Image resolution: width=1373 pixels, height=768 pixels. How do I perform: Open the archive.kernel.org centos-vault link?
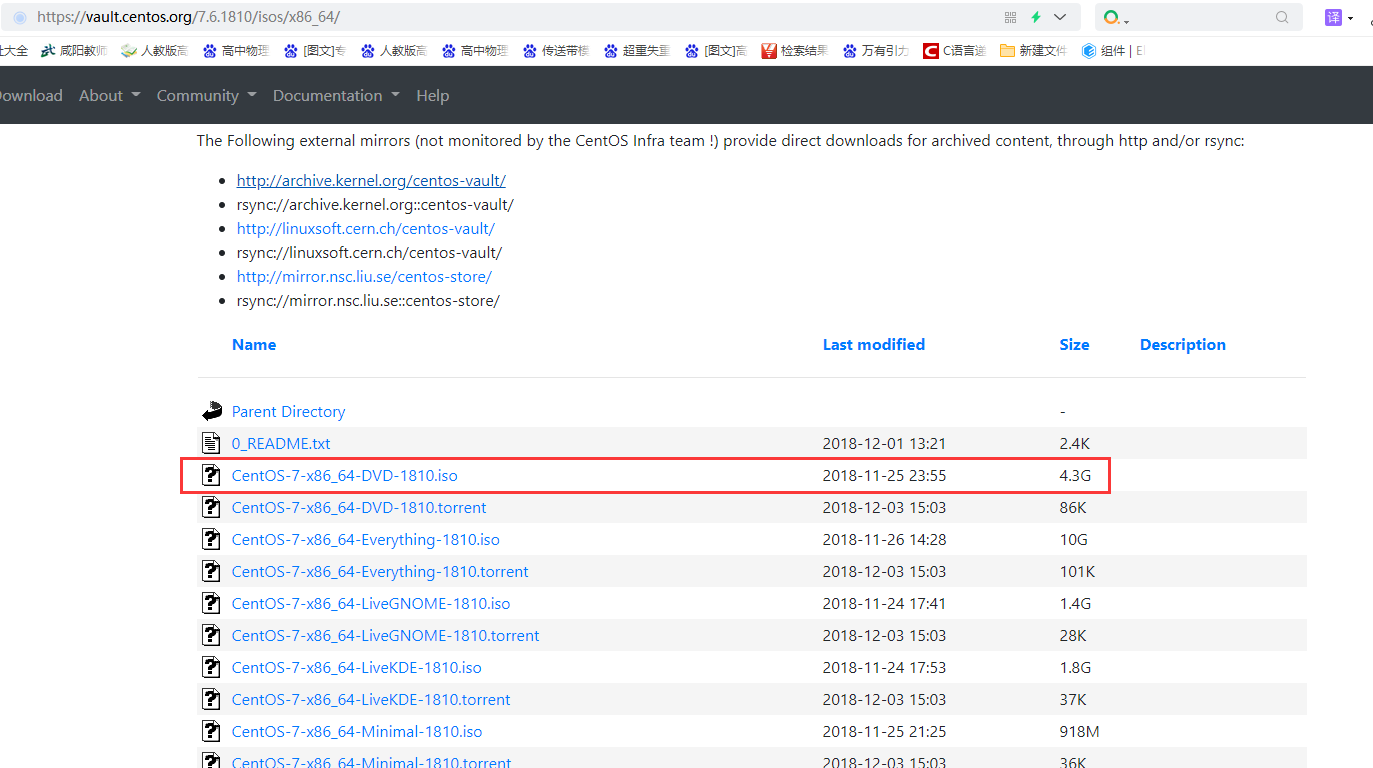(x=371, y=181)
